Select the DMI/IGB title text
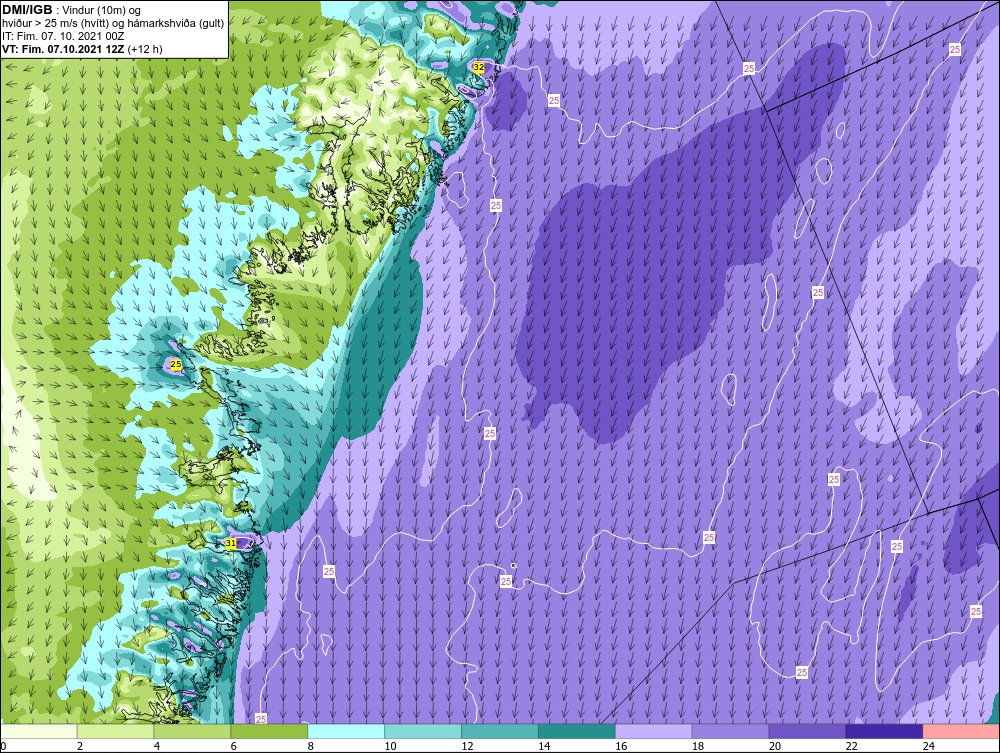The width and height of the screenshot is (1000, 753). pyautogui.click(x=27, y=10)
